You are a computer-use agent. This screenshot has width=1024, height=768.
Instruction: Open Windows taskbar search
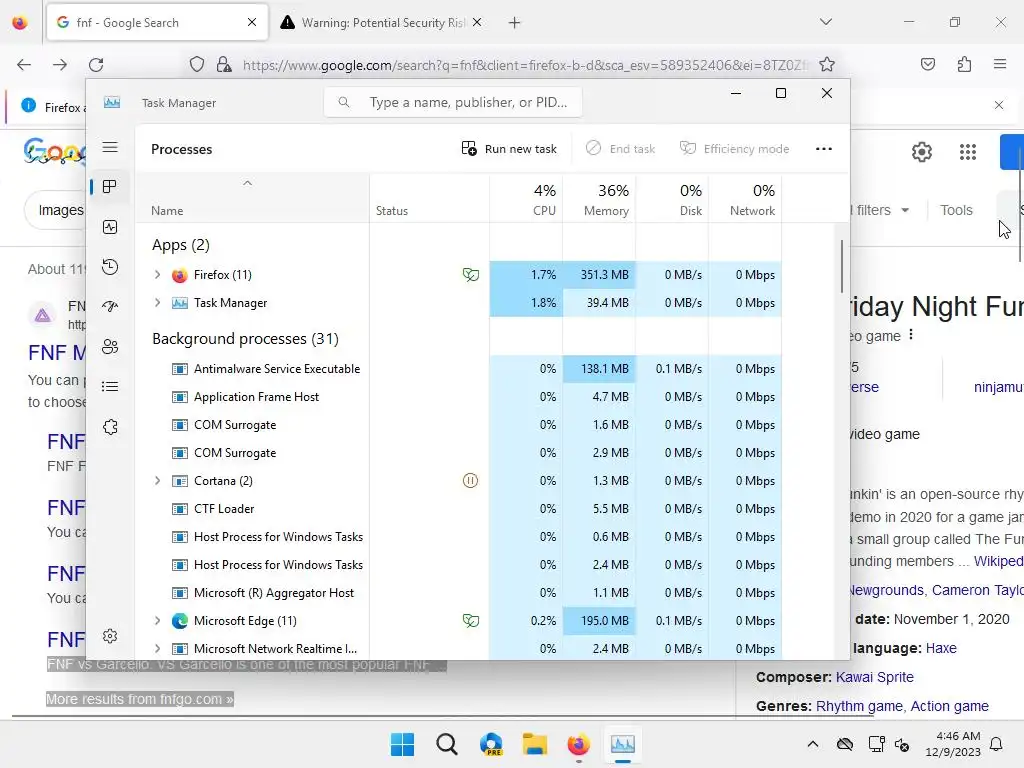coord(447,744)
